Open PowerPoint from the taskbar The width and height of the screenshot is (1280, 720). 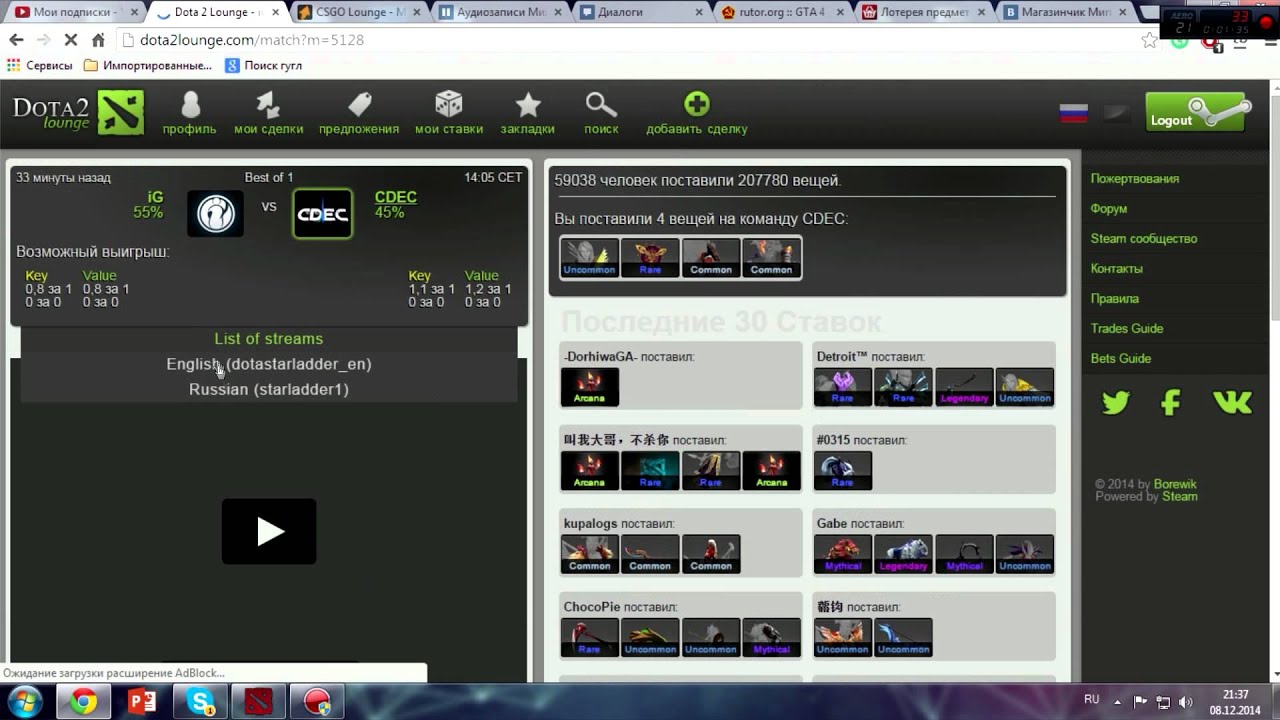[x=142, y=702]
